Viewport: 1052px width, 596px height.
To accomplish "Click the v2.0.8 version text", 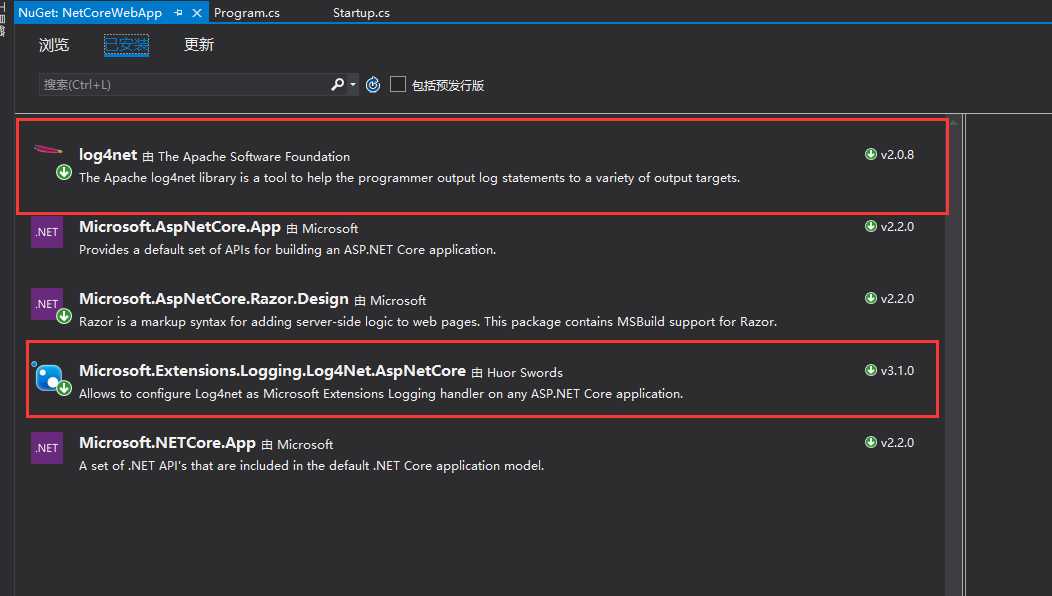I will coord(897,154).
